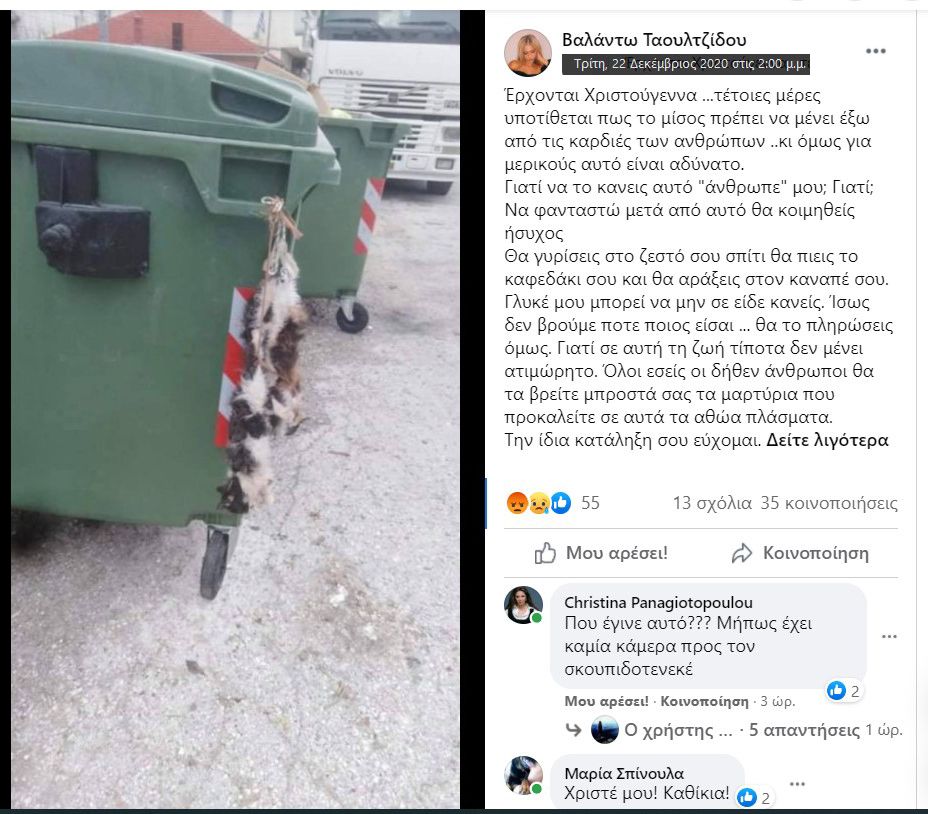This screenshot has width=928, height=814.
Task: Open Christina Panagiotopoulou's comment options menu
Action: pyautogui.click(x=889, y=636)
